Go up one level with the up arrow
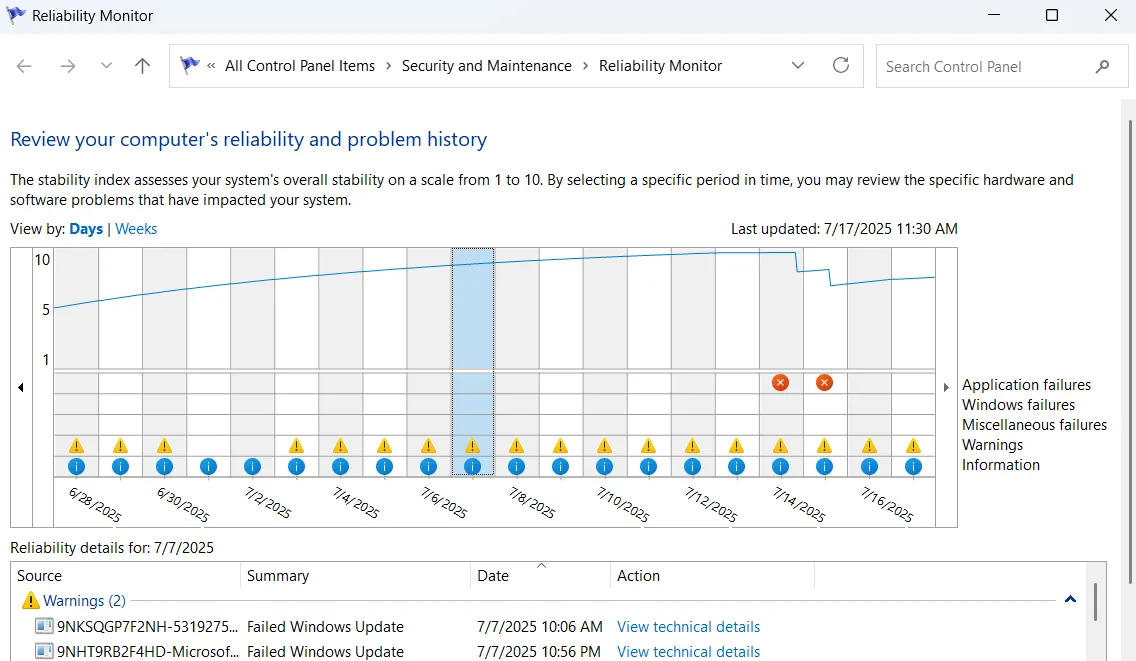The image size is (1136, 661). point(142,66)
